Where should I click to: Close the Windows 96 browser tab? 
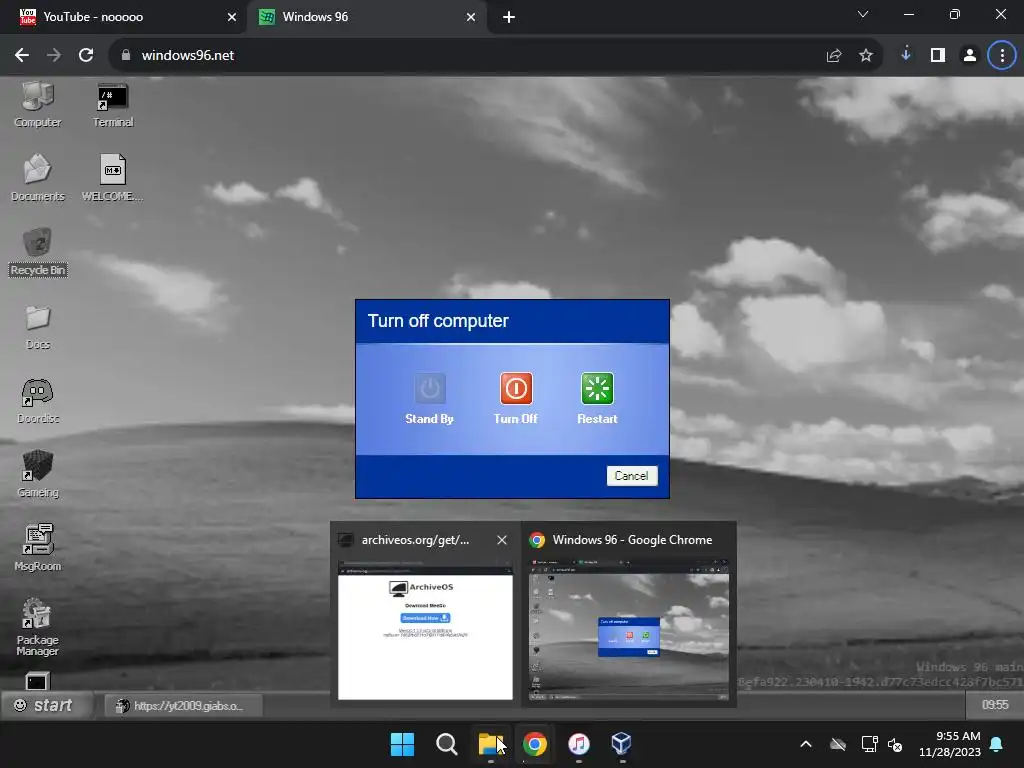click(471, 17)
